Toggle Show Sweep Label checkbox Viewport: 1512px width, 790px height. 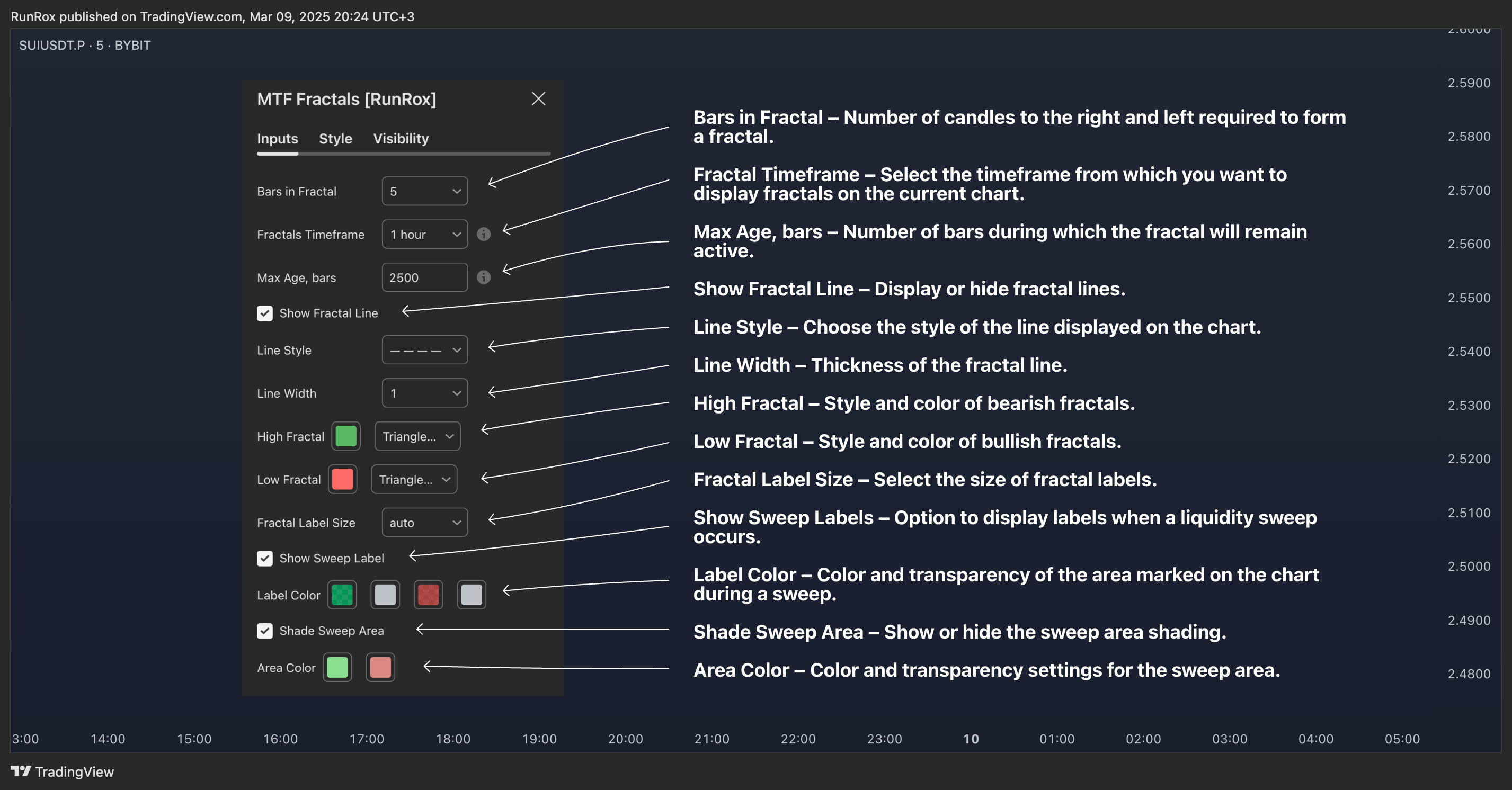coord(265,558)
